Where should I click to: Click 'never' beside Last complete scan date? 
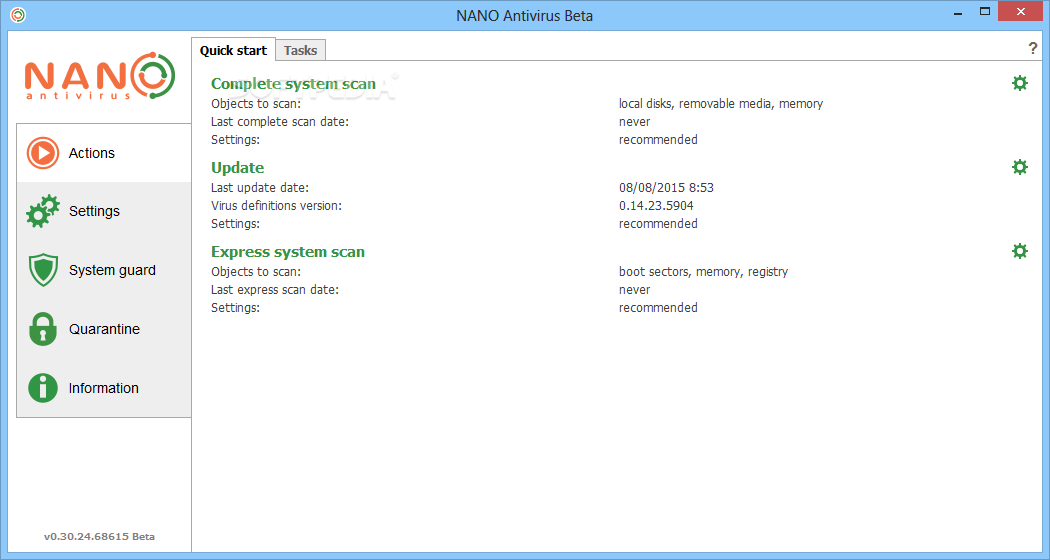coord(634,122)
